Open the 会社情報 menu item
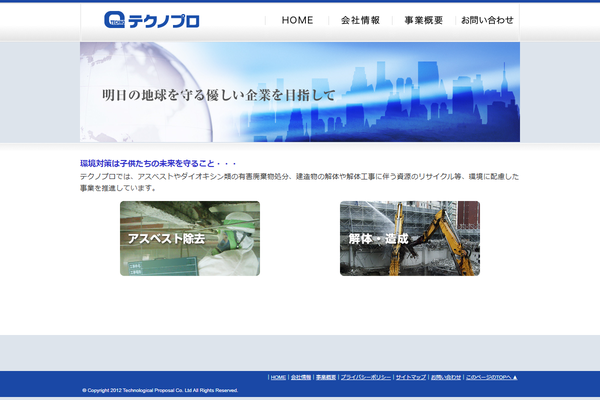600x400 pixels. click(x=360, y=20)
